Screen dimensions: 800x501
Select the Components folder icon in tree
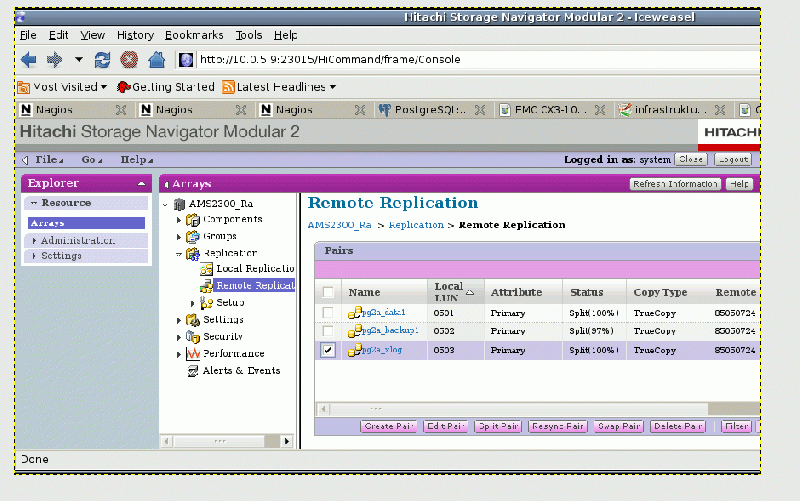pyautogui.click(x=192, y=220)
